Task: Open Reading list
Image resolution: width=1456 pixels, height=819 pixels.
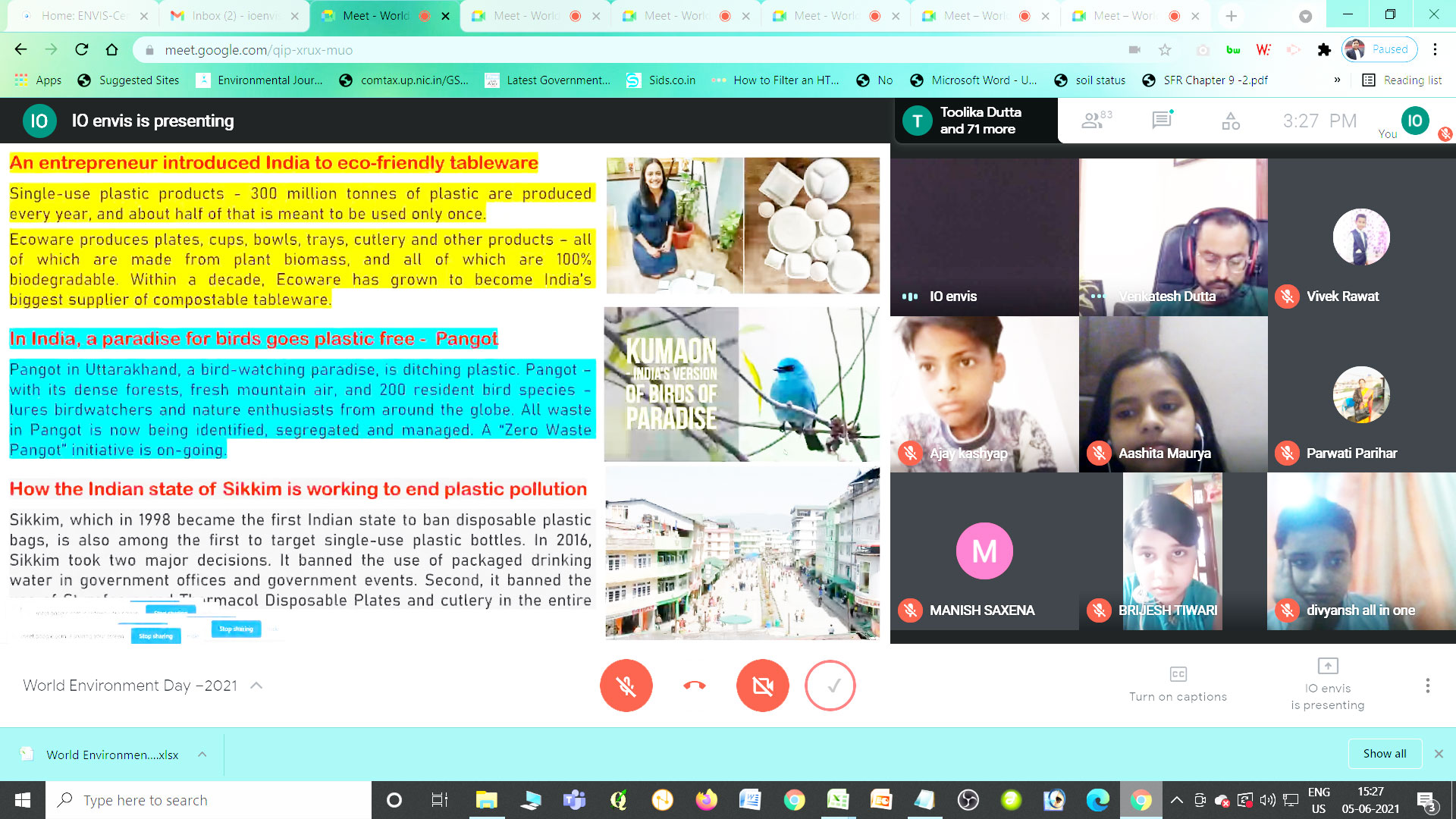Action: click(1402, 80)
